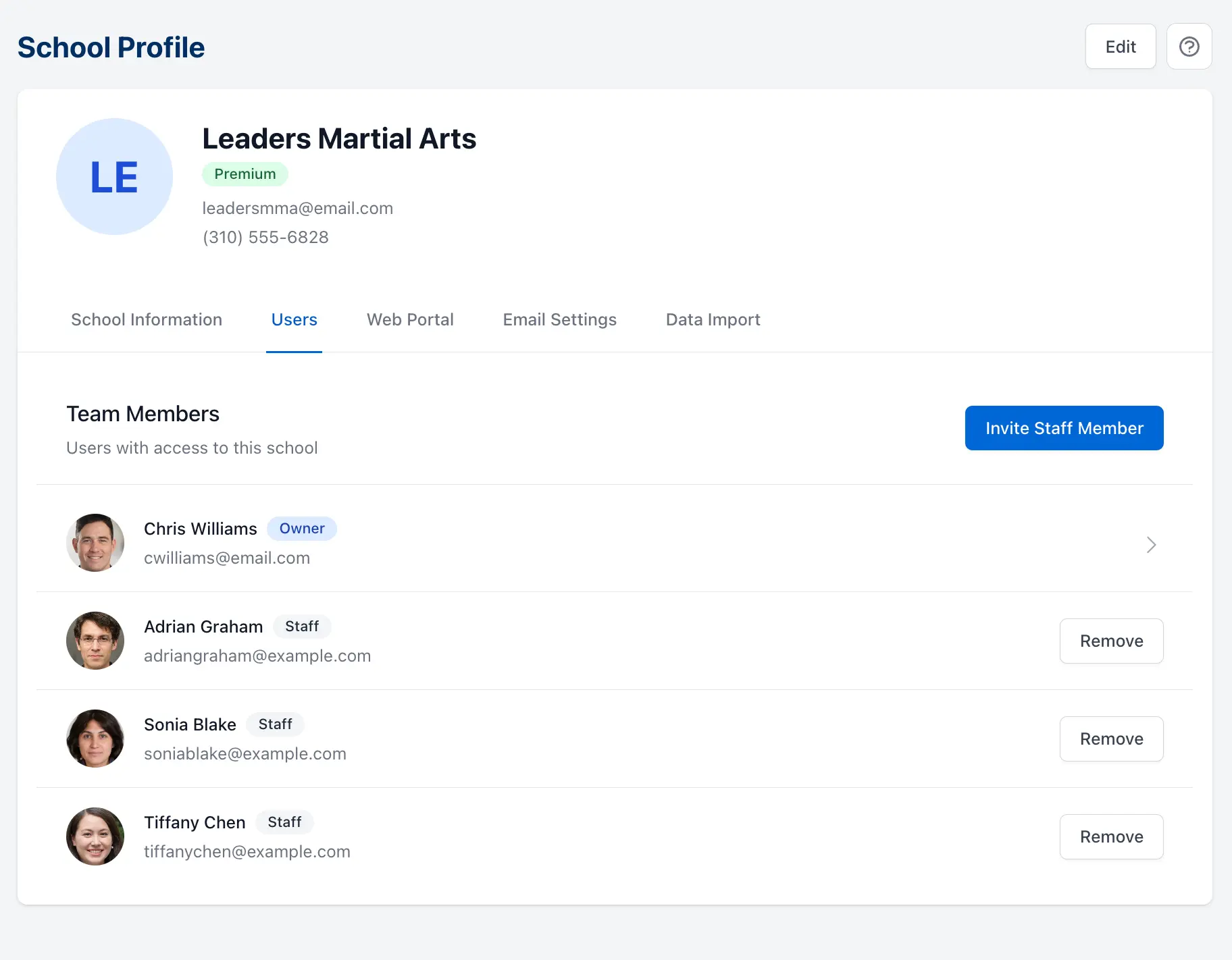The height and width of the screenshot is (960, 1232).
Task: Click the phone number (310) 555-6828
Action: point(265,237)
